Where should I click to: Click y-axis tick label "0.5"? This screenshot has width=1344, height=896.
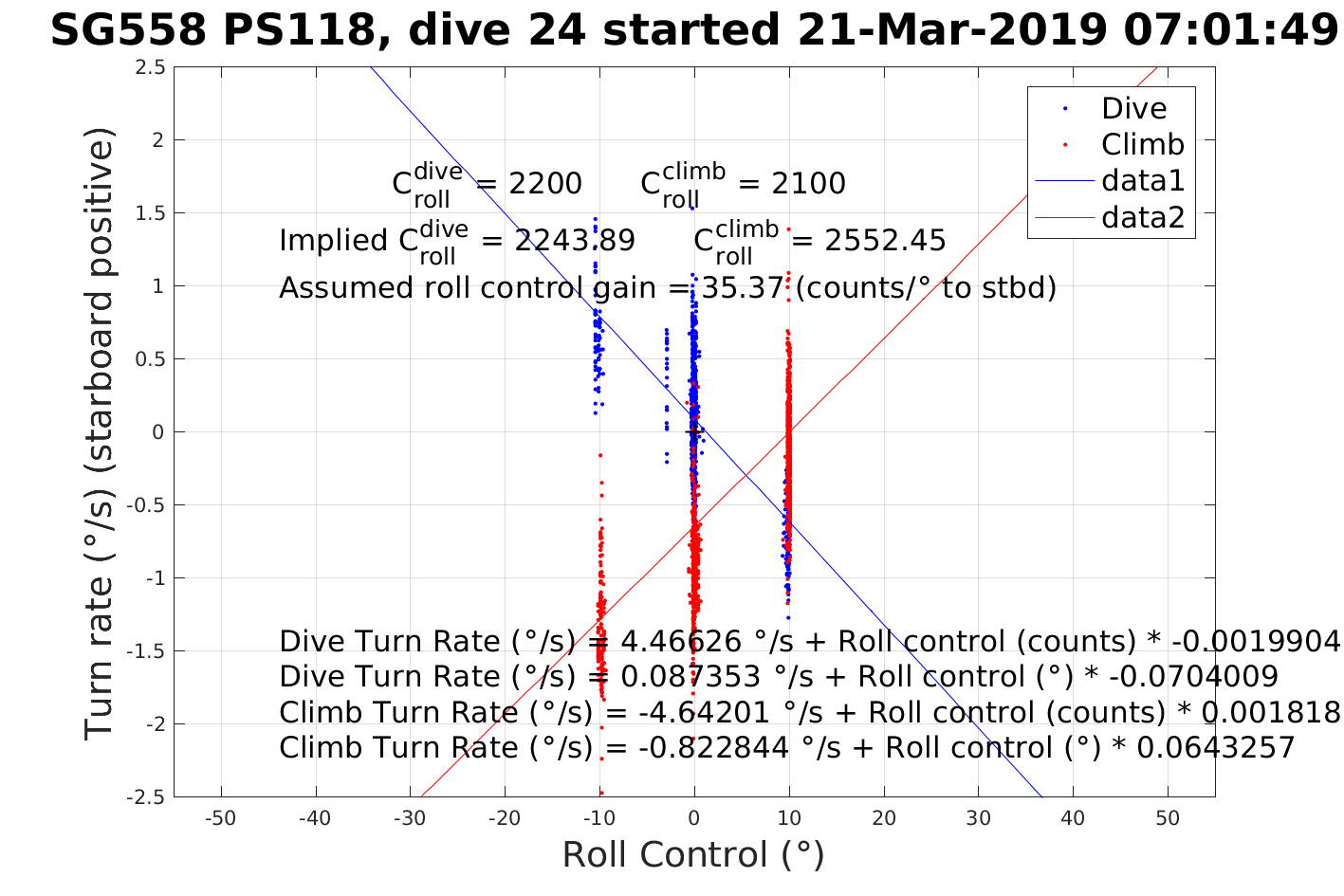pyautogui.click(x=150, y=359)
